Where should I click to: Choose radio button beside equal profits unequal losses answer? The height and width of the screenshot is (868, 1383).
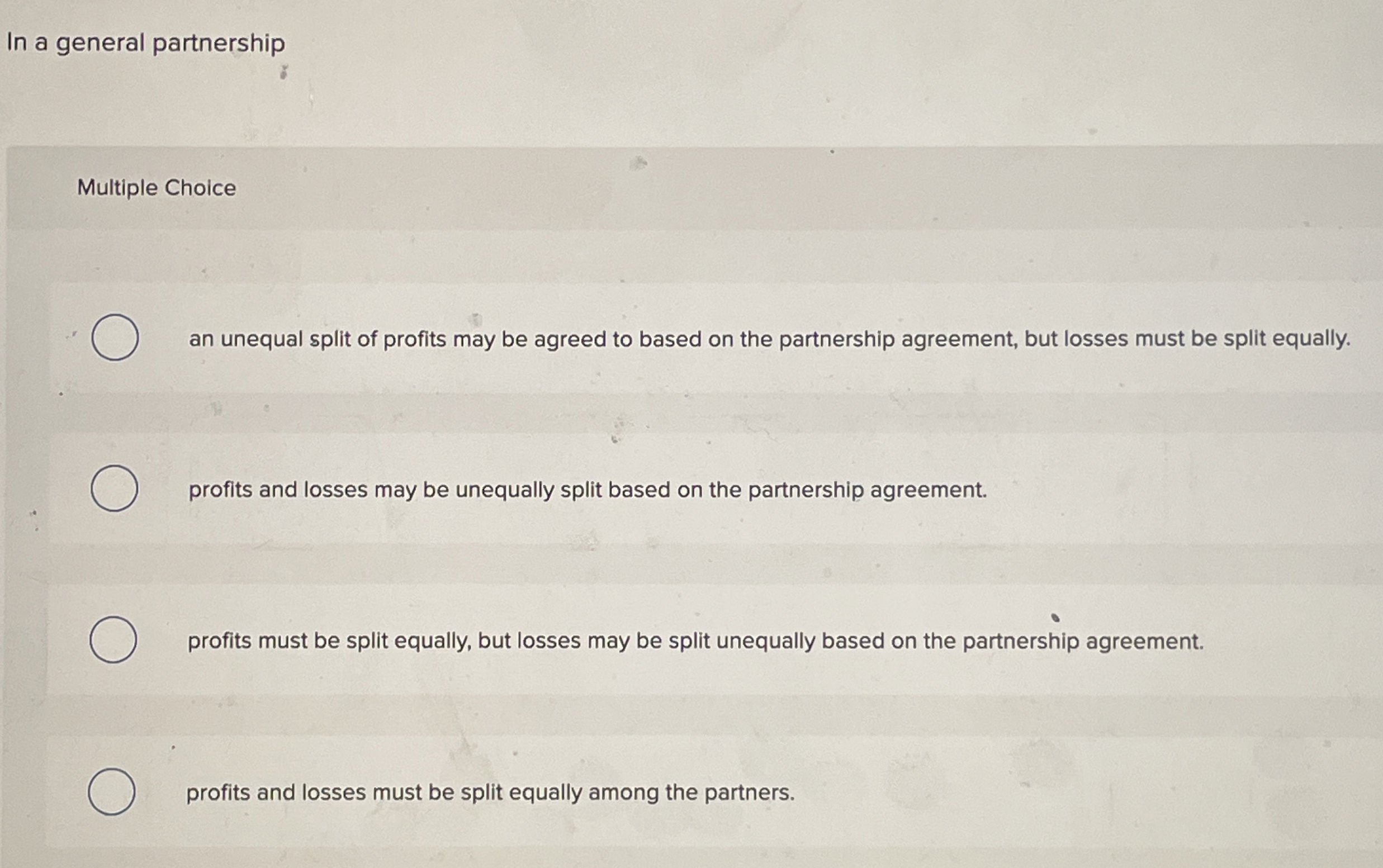(113, 640)
